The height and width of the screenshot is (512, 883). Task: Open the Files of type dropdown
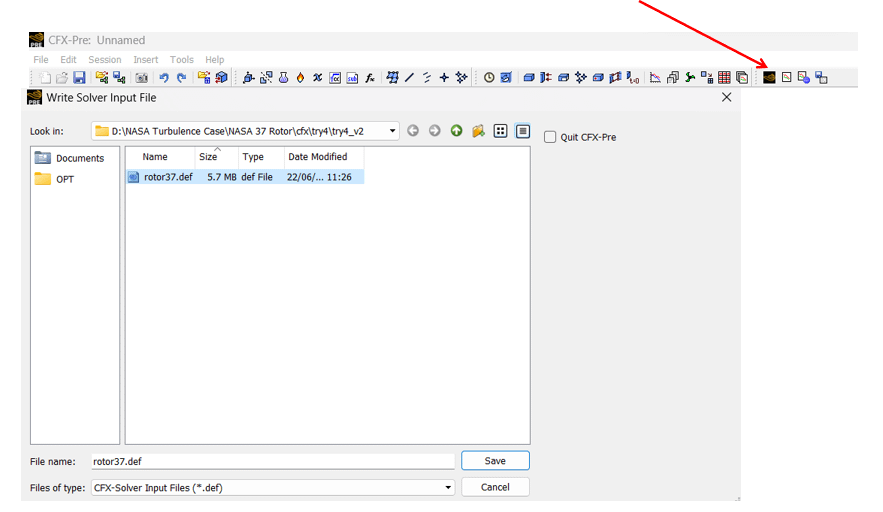tap(448, 488)
